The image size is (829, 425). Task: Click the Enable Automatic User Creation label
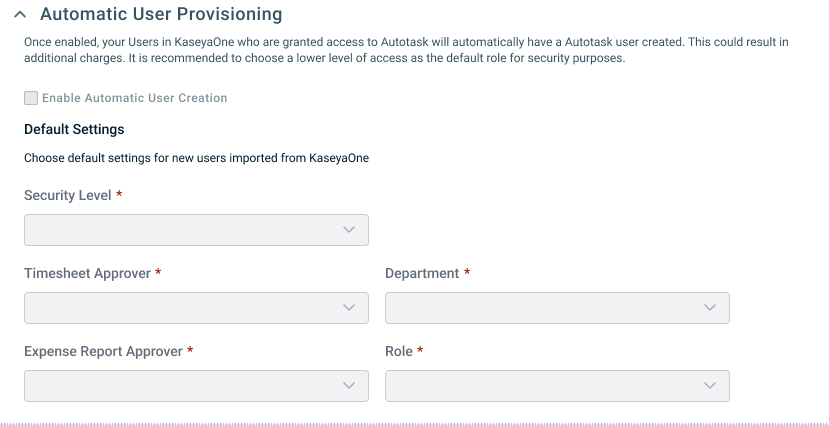135,98
